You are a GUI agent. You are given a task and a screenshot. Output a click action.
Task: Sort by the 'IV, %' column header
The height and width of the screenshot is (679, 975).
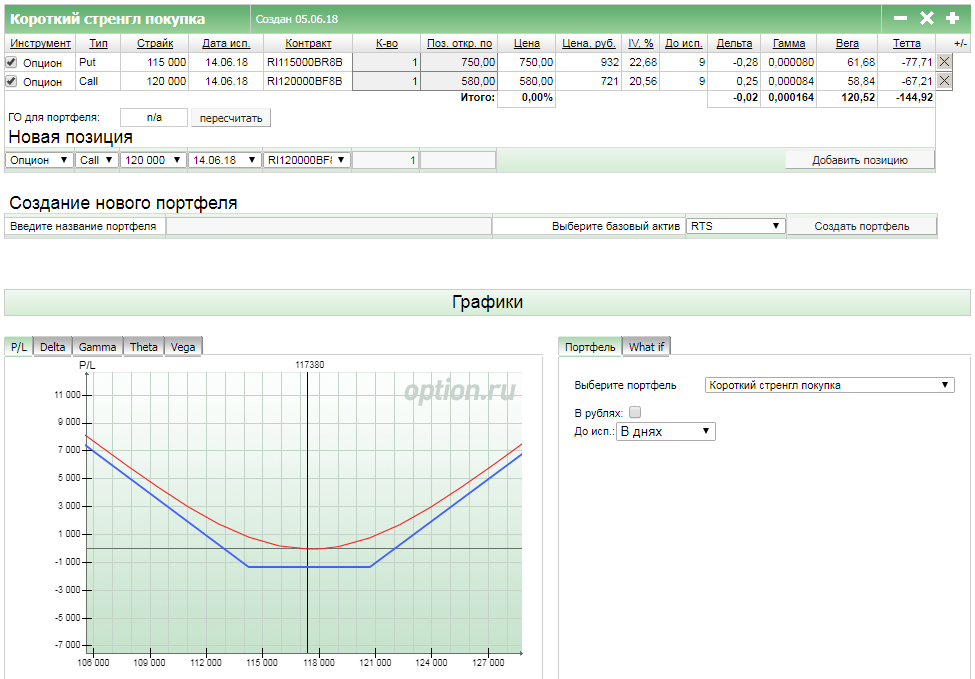[640, 44]
